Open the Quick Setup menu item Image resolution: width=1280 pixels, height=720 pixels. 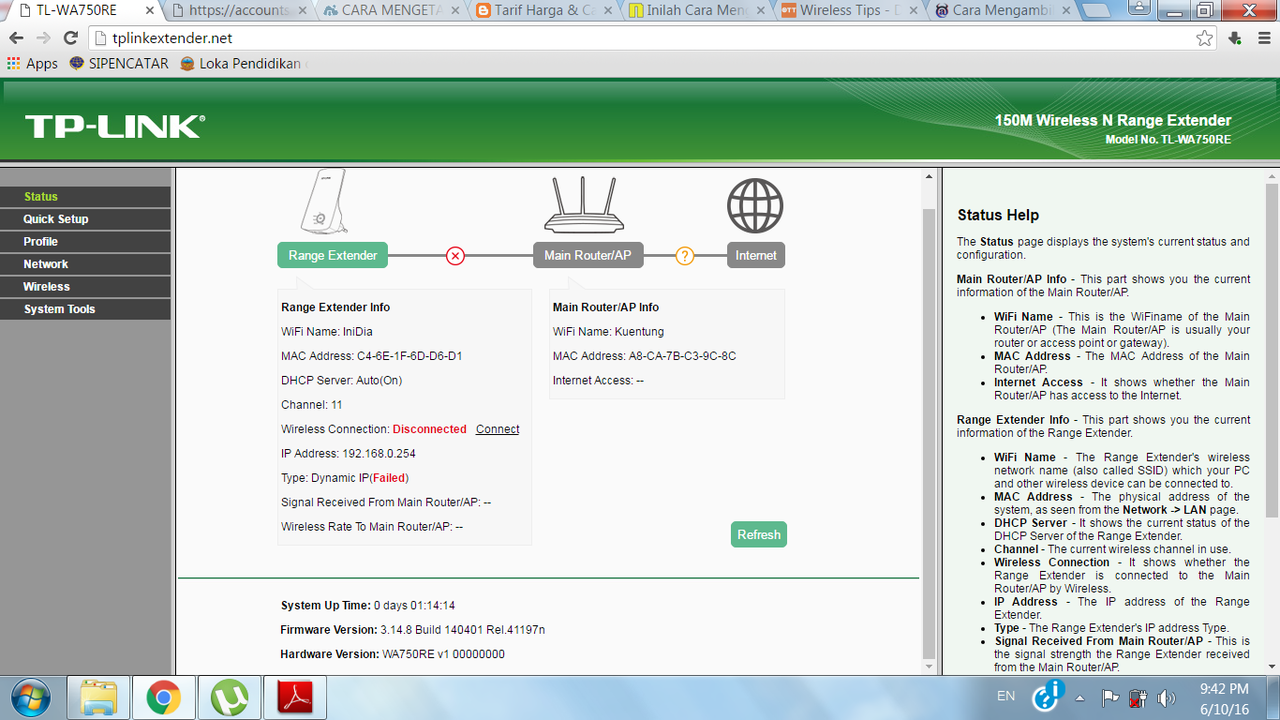coord(85,219)
